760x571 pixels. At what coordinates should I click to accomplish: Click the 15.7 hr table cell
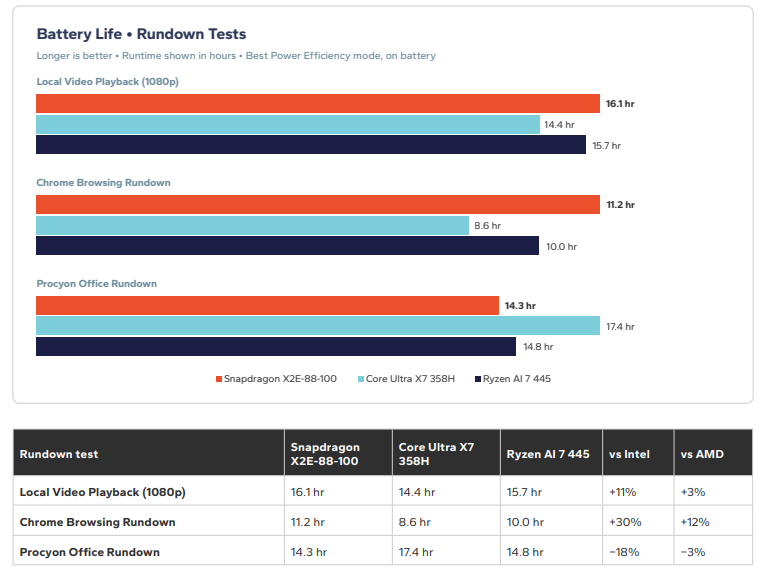(x=552, y=491)
